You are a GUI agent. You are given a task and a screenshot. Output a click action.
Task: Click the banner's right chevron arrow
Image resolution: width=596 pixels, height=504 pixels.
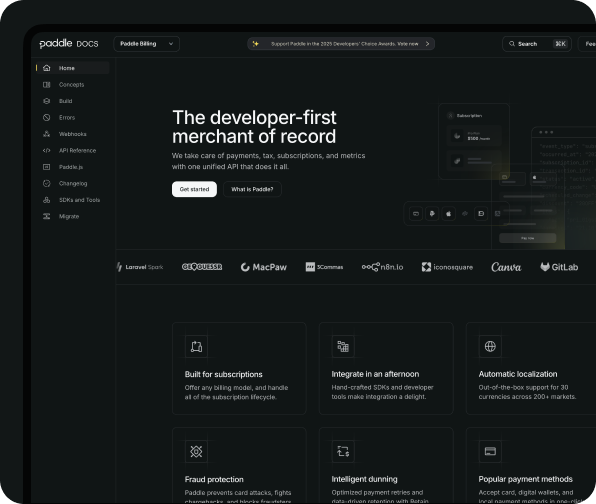pos(427,44)
